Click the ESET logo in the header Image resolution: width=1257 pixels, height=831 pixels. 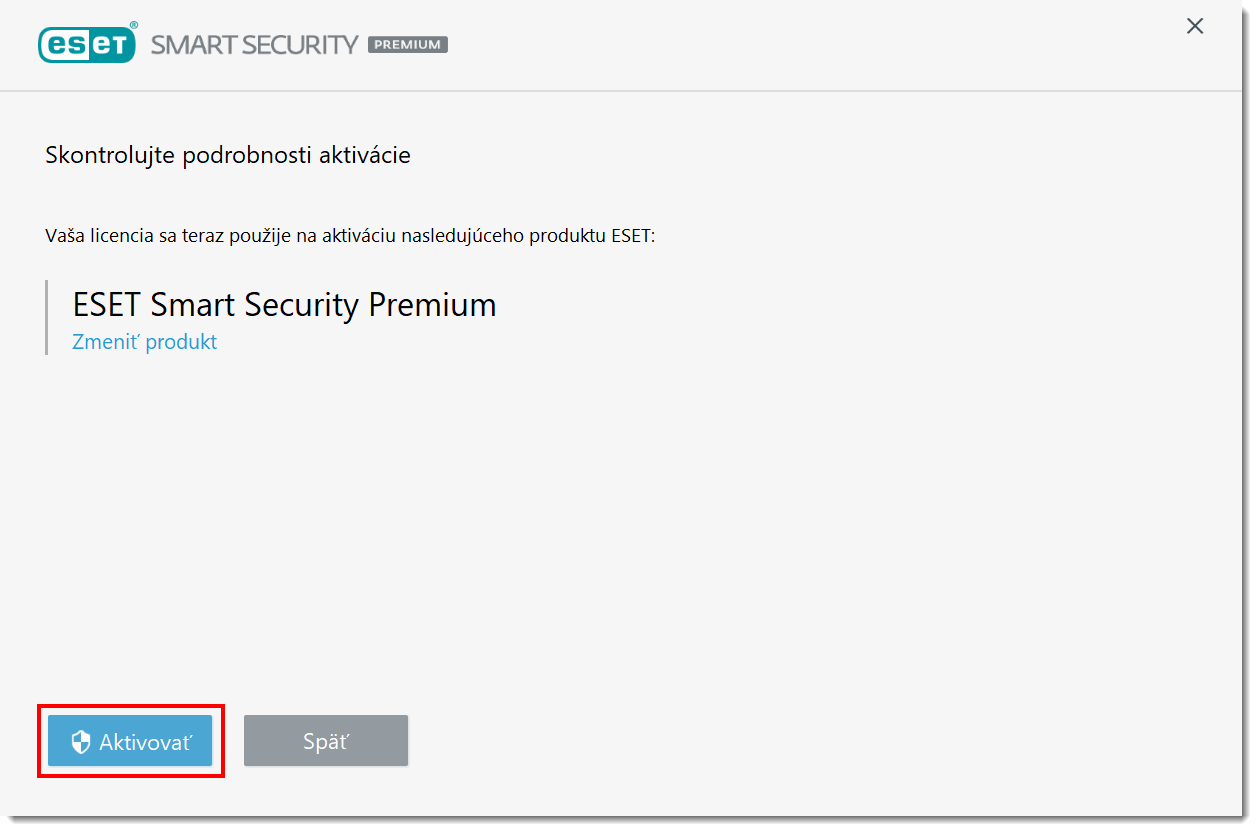[x=86, y=44]
